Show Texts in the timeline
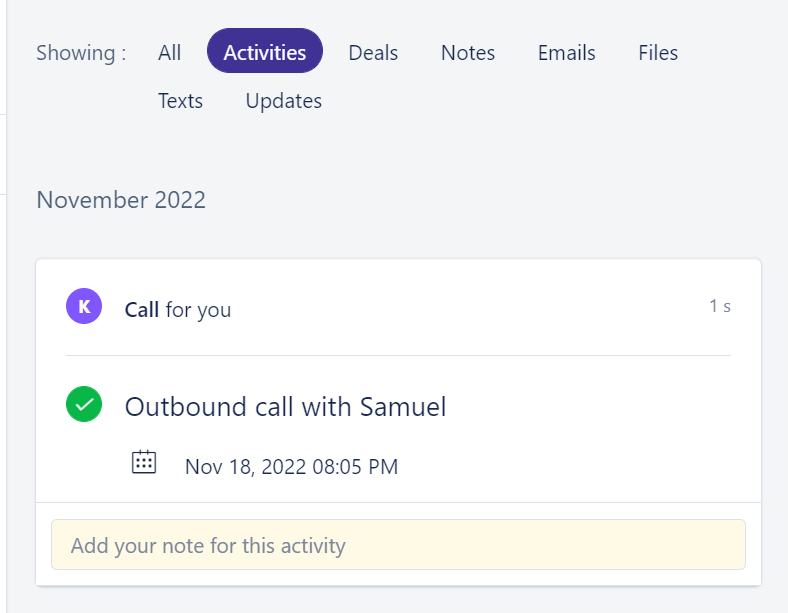Image resolution: width=788 pixels, height=613 pixels. (x=180, y=101)
